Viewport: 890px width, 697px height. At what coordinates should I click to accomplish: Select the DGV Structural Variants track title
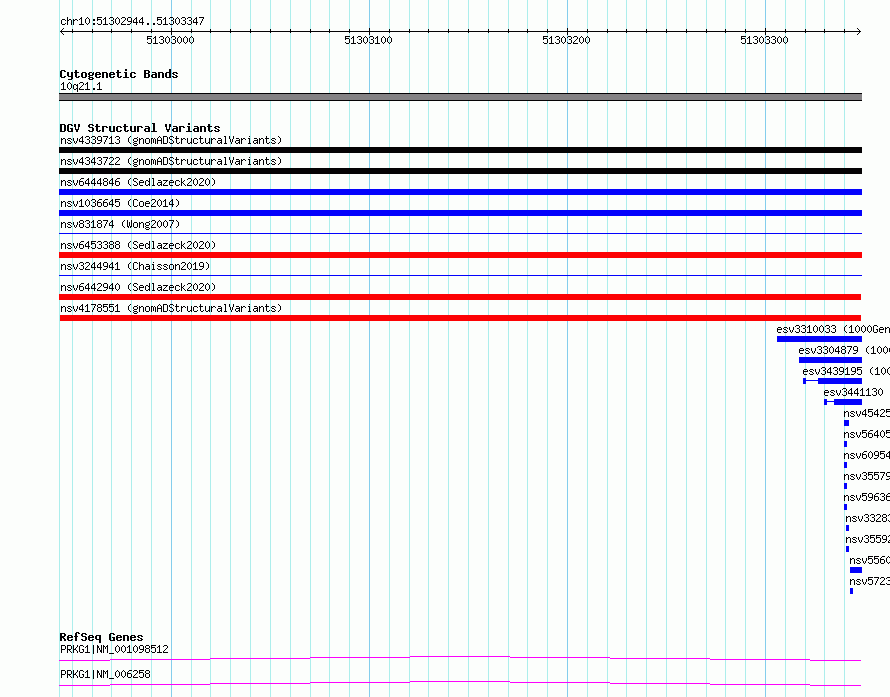[140, 128]
